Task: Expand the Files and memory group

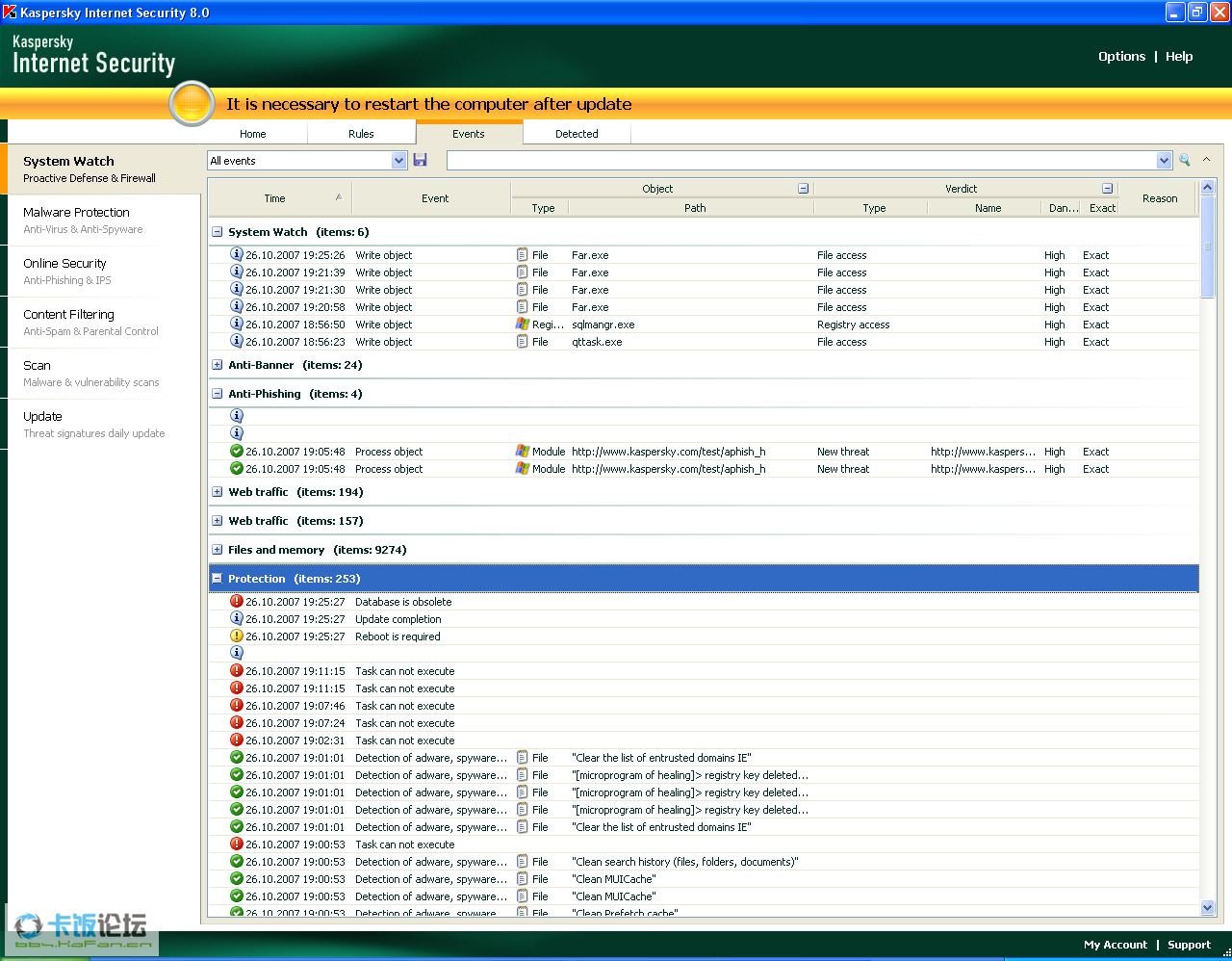Action: click(218, 550)
